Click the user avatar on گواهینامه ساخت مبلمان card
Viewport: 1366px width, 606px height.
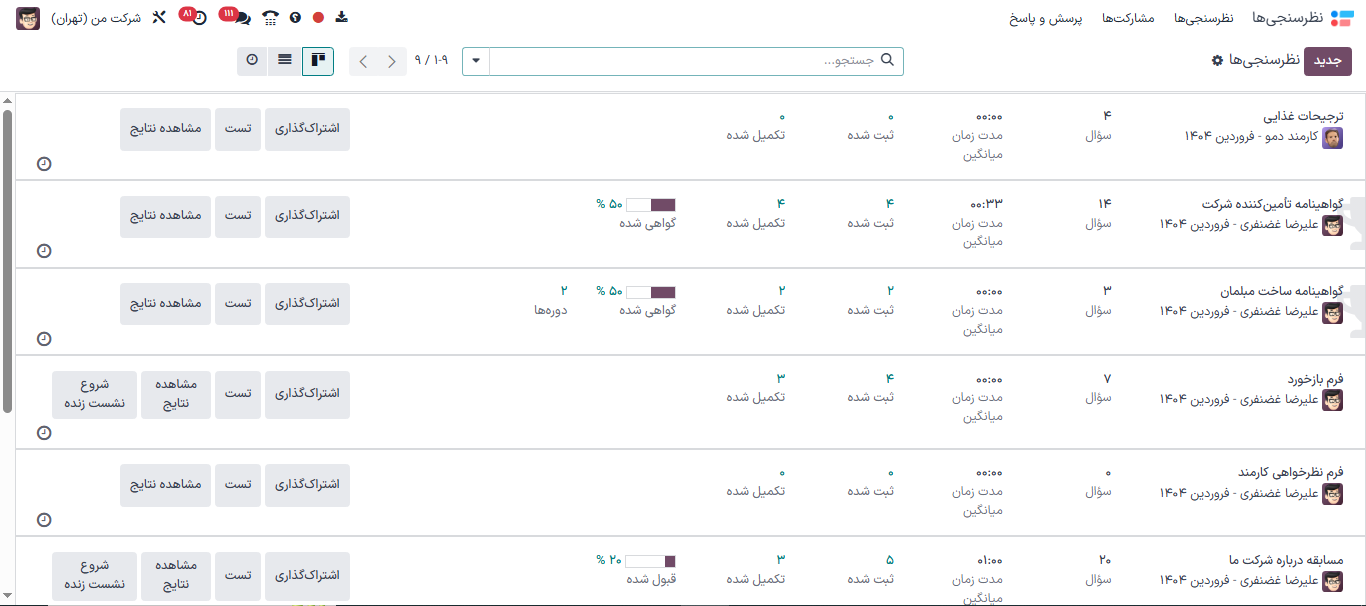(x=1333, y=313)
